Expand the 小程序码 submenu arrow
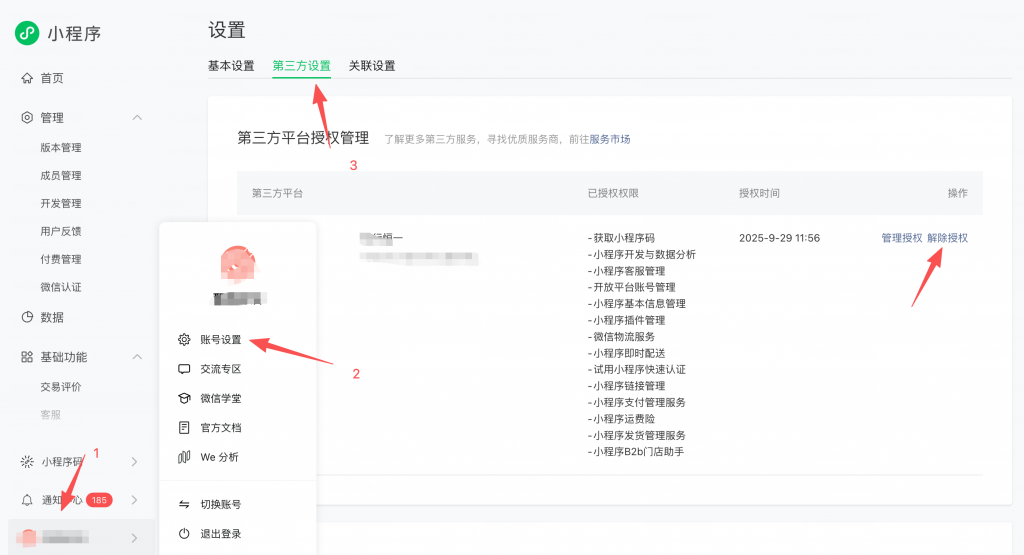 [x=134, y=462]
